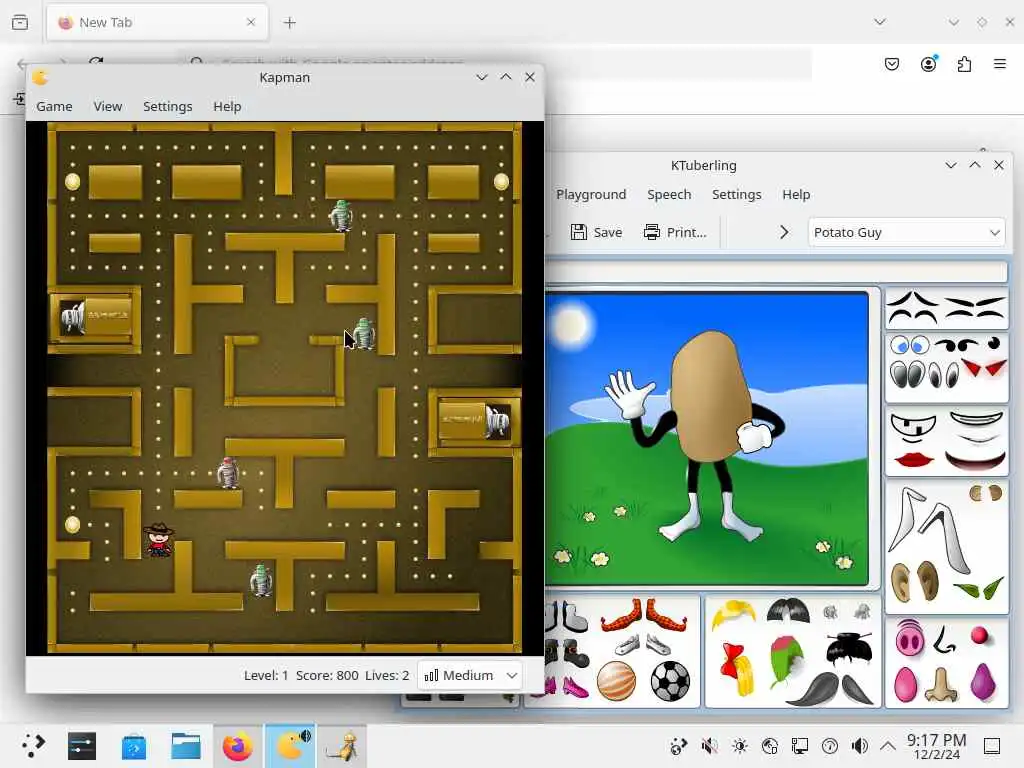Screen dimensions: 1024x768
Task: Open the Playground menu in KTuberling
Action: click(x=591, y=195)
